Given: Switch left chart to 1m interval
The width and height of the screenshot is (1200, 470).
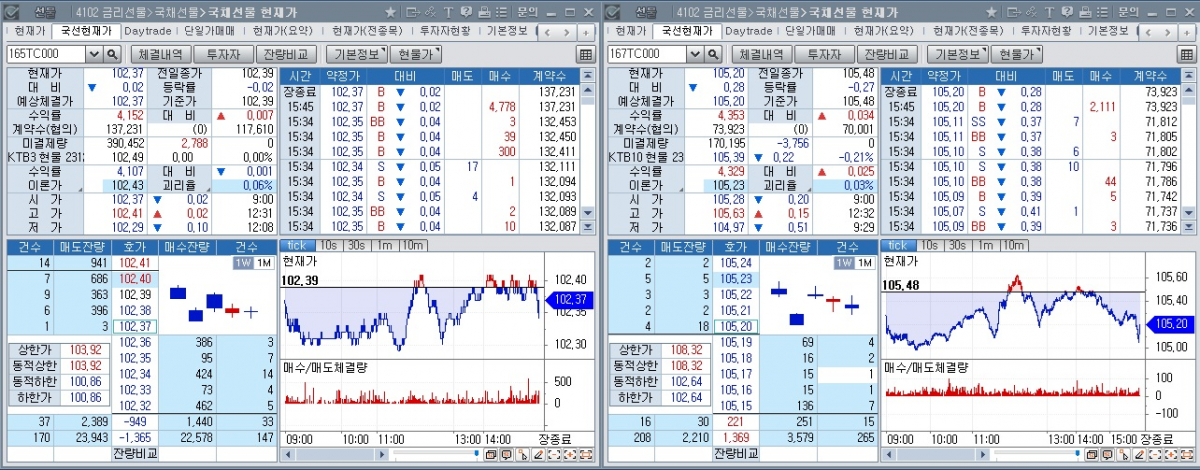Looking at the screenshot, I should click(383, 245).
